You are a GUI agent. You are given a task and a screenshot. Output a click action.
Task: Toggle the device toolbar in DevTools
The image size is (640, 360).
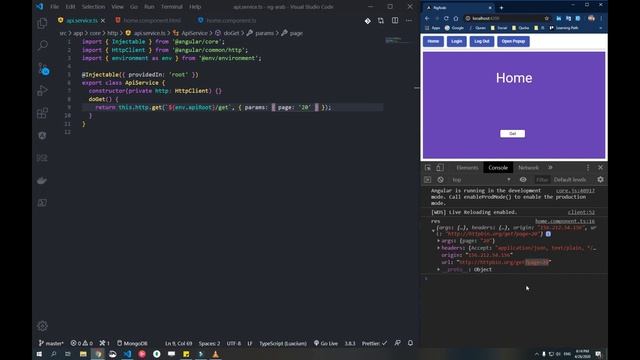coord(440,168)
